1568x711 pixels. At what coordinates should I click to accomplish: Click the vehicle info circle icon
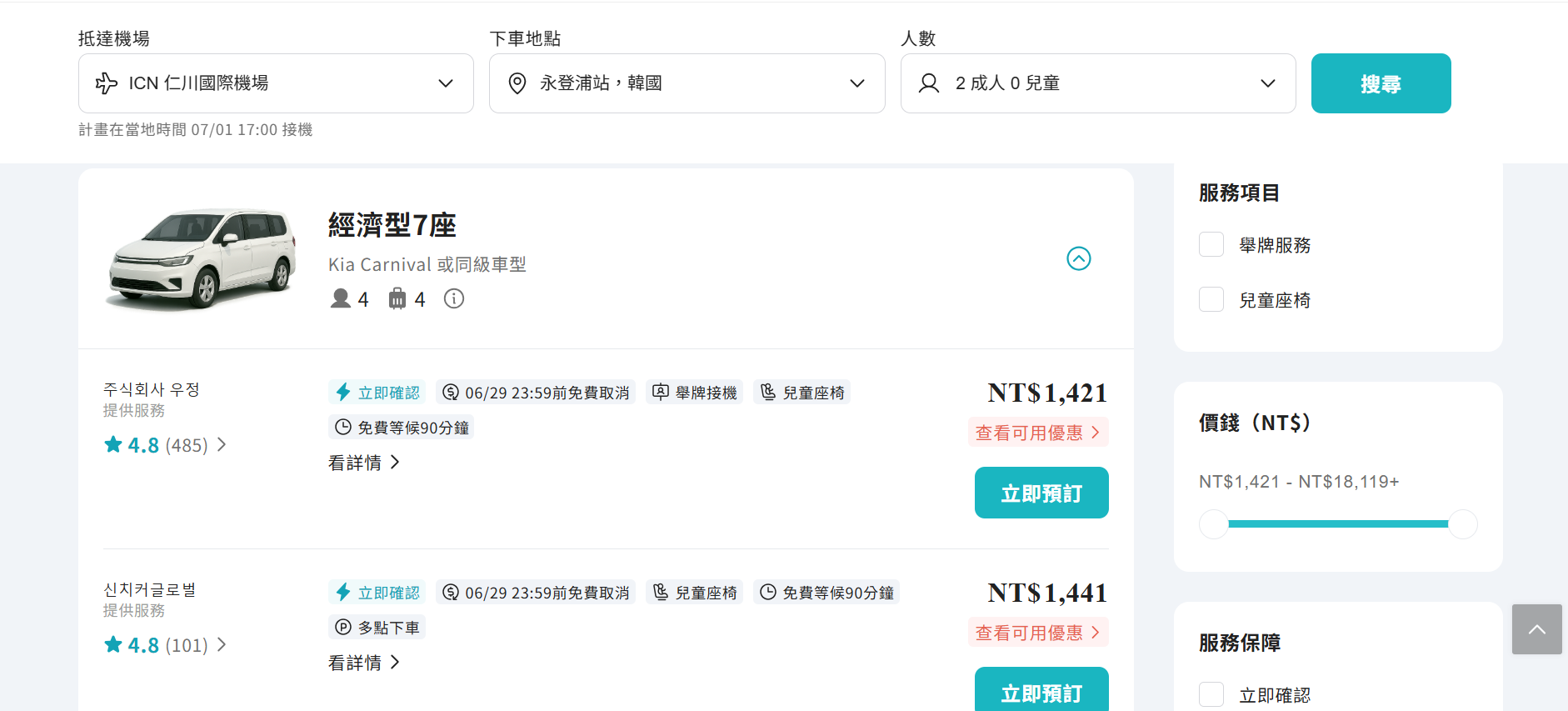(454, 298)
